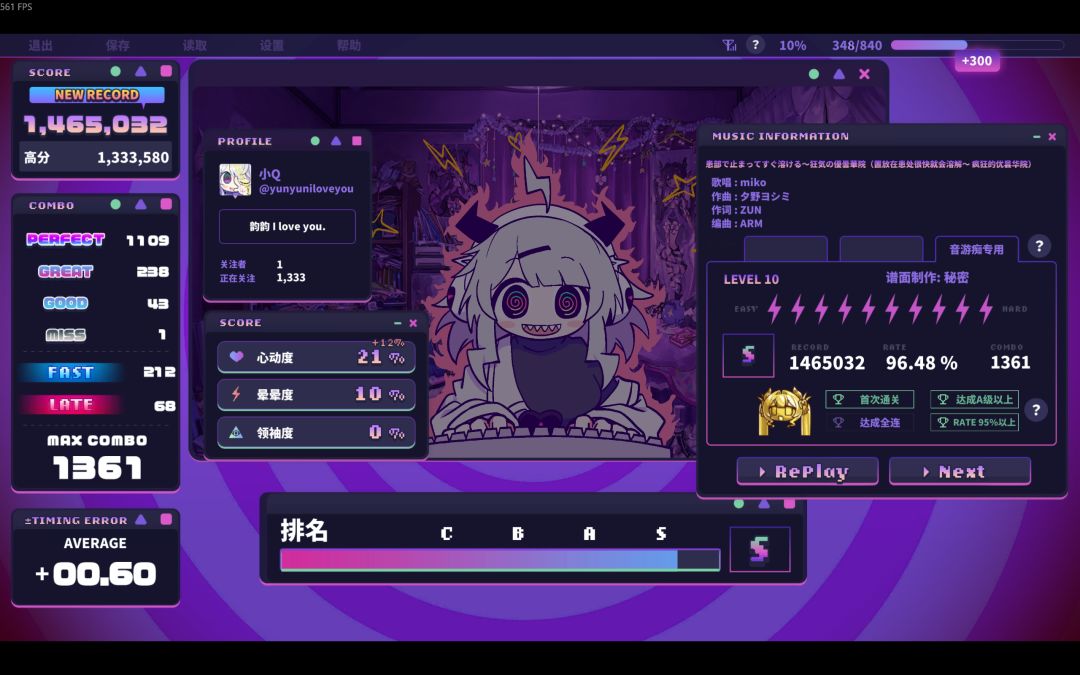Open the 设置 menu
The height and width of the screenshot is (675, 1080).
(x=272, y=45)
